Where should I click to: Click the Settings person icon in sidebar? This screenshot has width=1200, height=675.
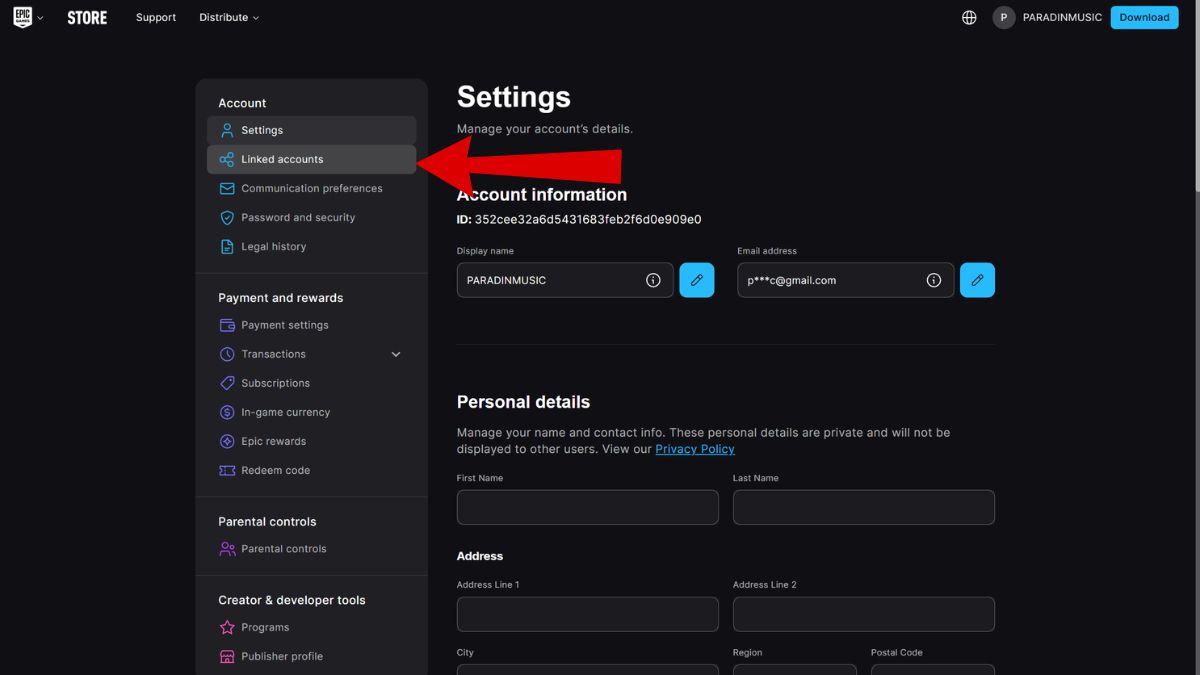[x=227, y=130]
